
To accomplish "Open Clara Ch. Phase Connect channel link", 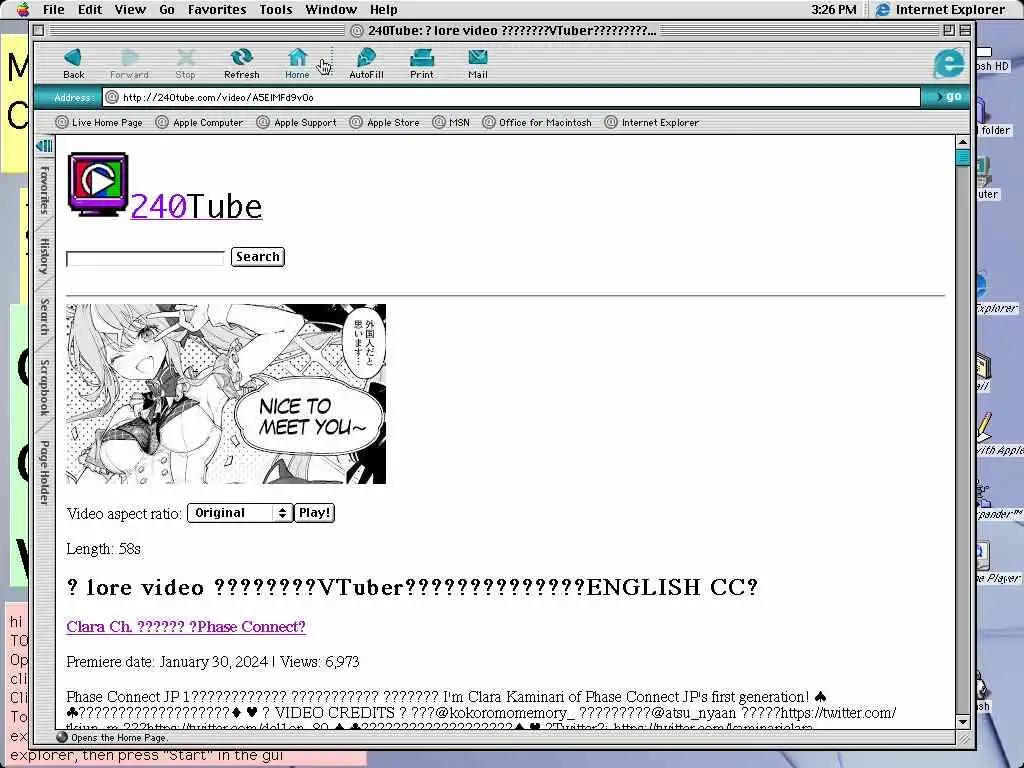I will click(186, 626).
